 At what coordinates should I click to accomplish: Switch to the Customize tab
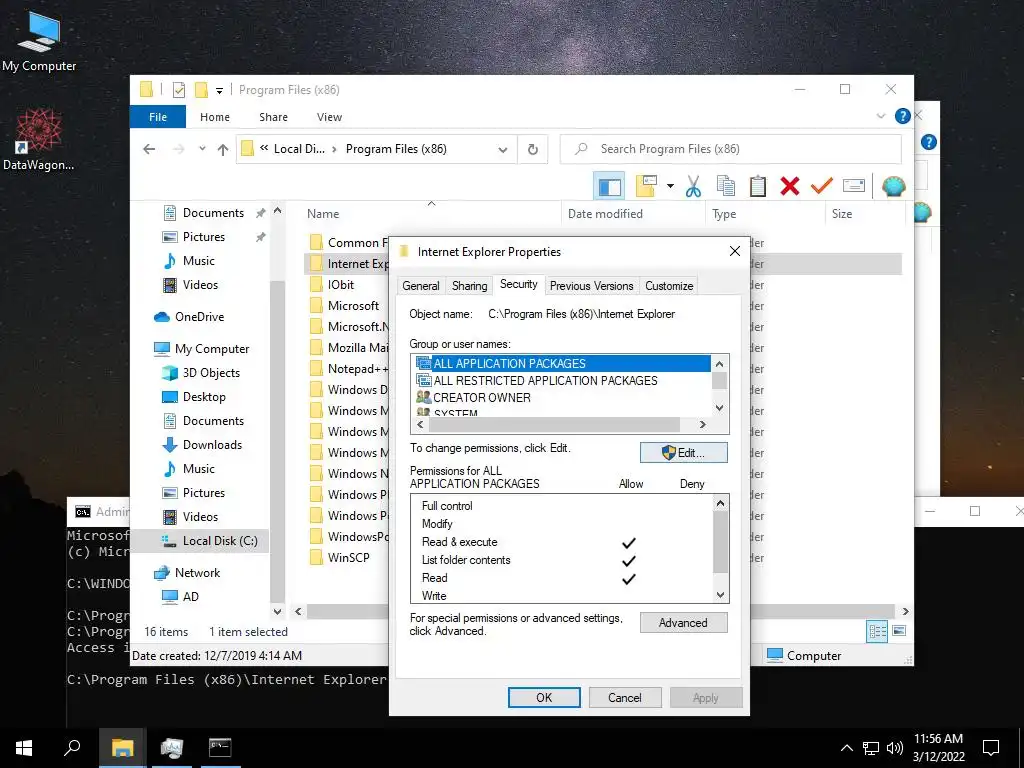(x=669, y=285)
